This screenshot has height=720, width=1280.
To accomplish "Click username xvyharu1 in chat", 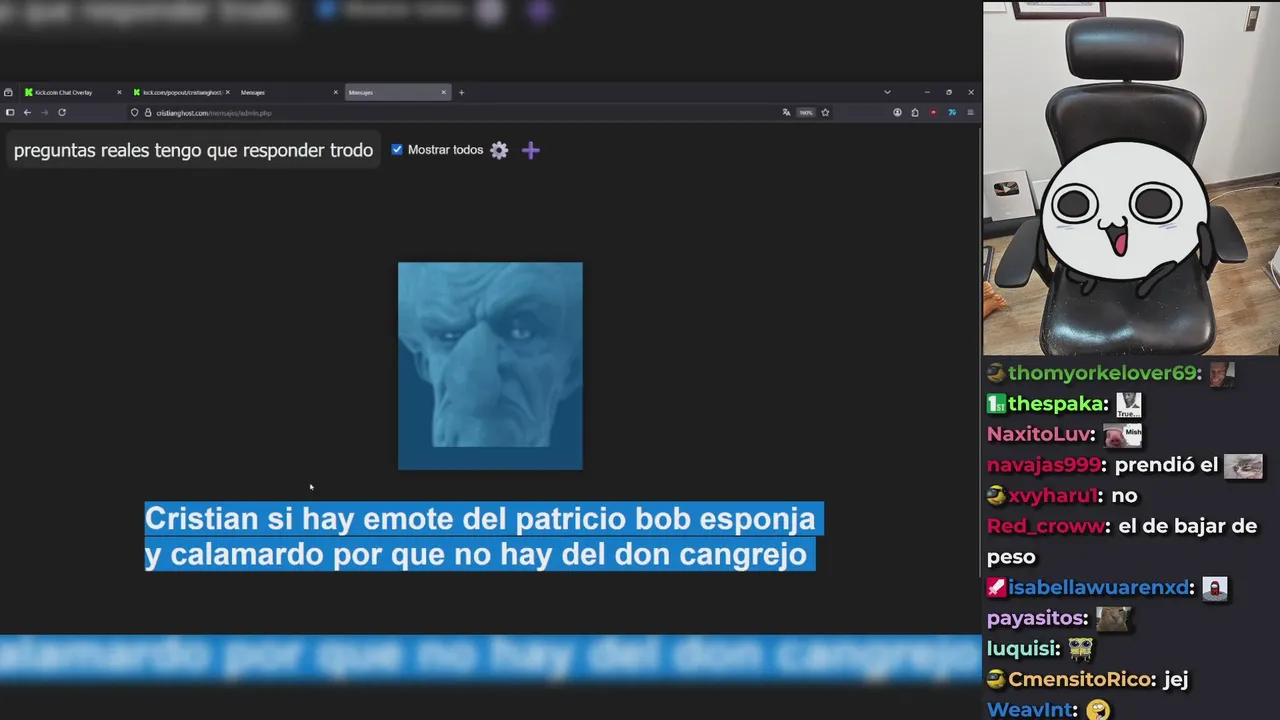I will [x=1054, y=496].
